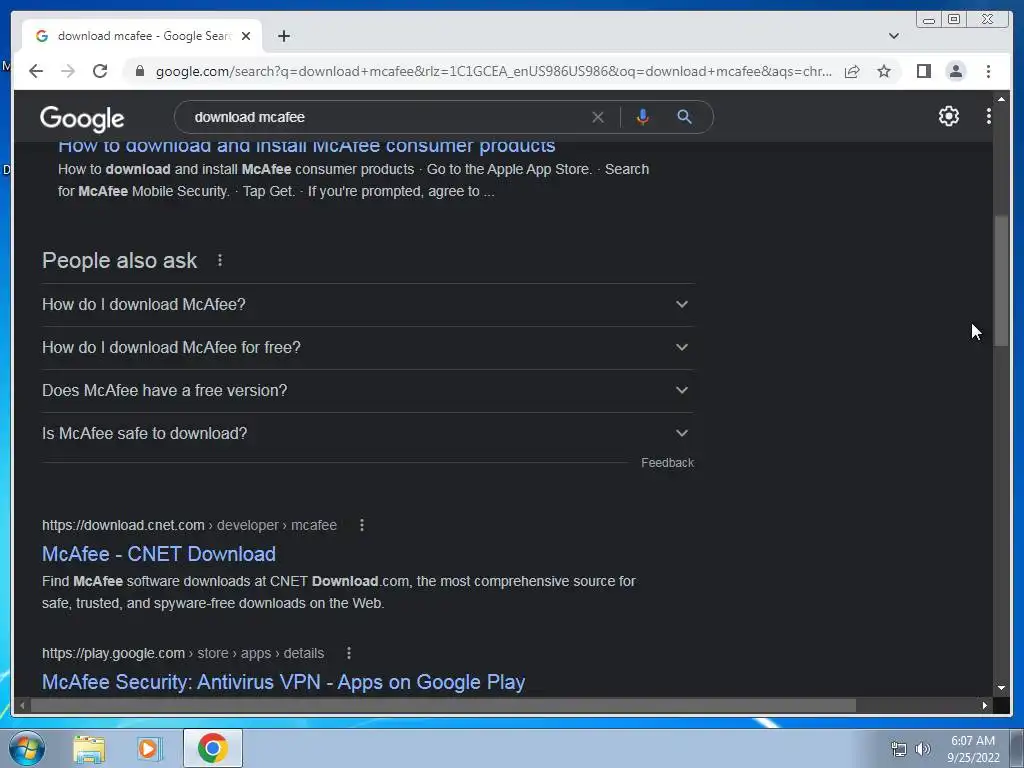Open About this result for CNET listing
This screenshot has width=1024, height=768.
click(362, 525)
